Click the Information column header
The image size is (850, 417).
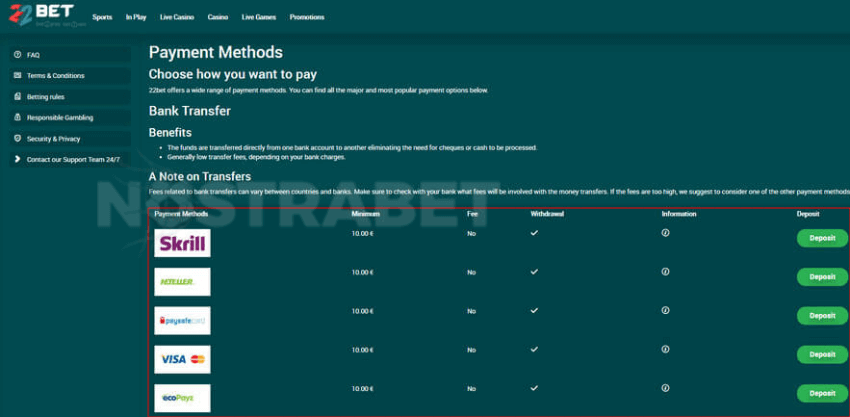tap(679, 214)
